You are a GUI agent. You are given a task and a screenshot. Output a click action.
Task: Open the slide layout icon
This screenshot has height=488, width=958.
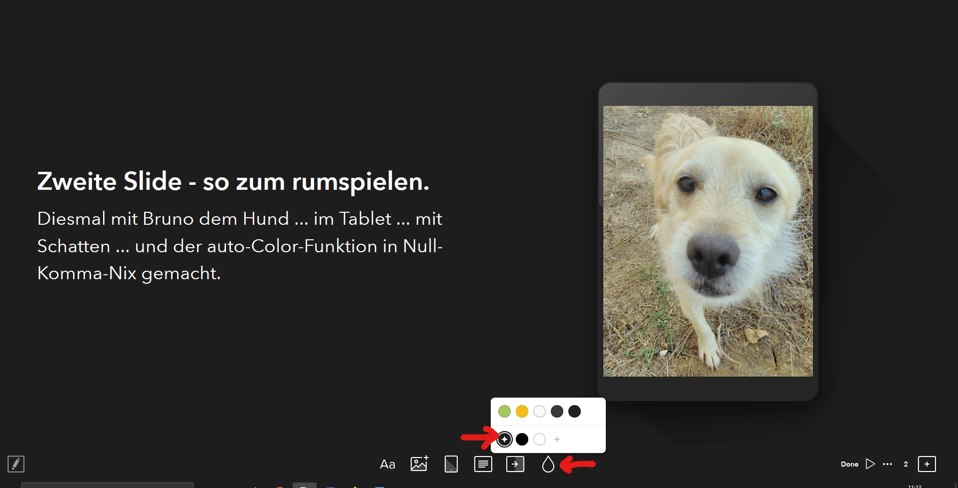[483, 464]
